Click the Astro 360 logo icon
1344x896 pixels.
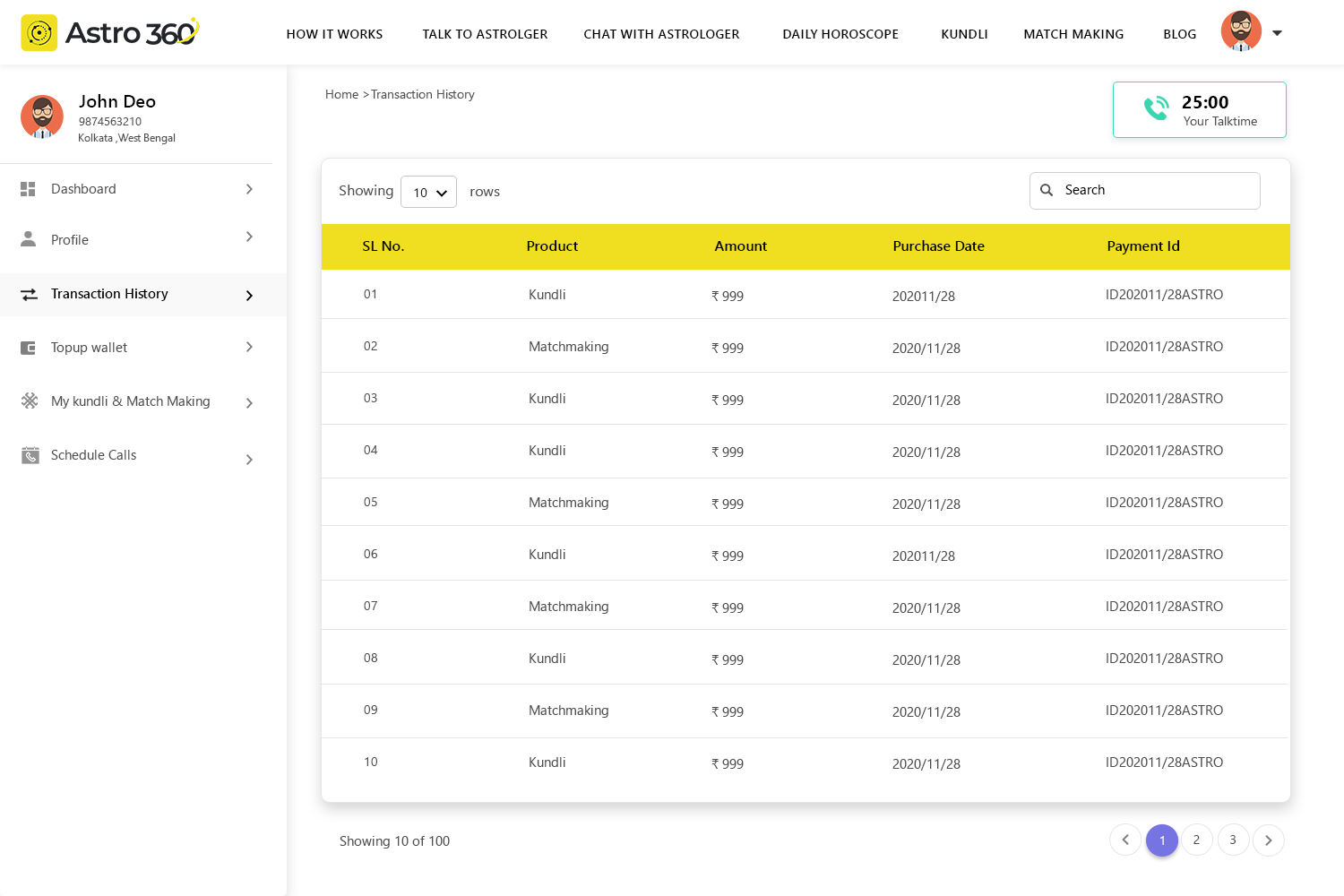39,33
